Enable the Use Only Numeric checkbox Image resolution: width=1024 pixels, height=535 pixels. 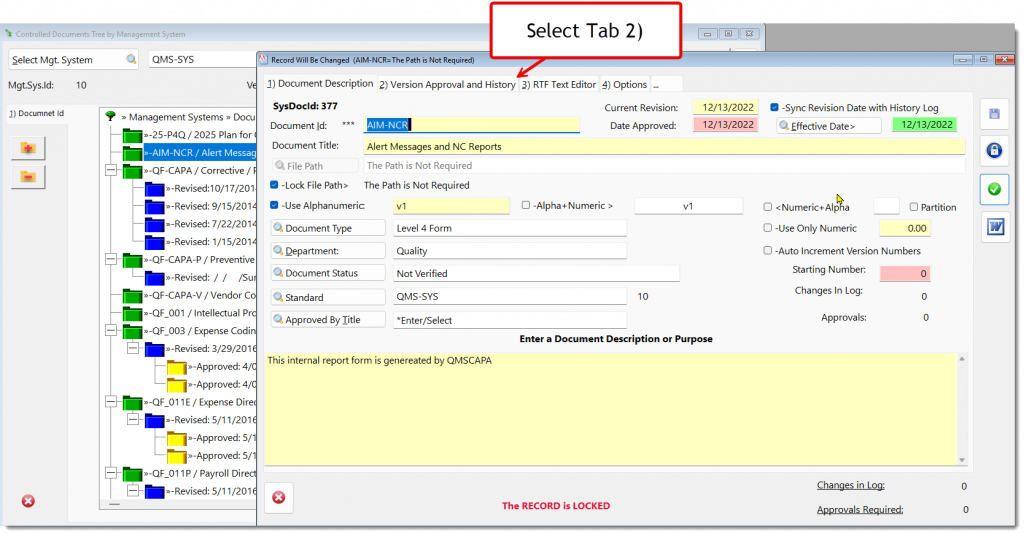pos(768,228)
